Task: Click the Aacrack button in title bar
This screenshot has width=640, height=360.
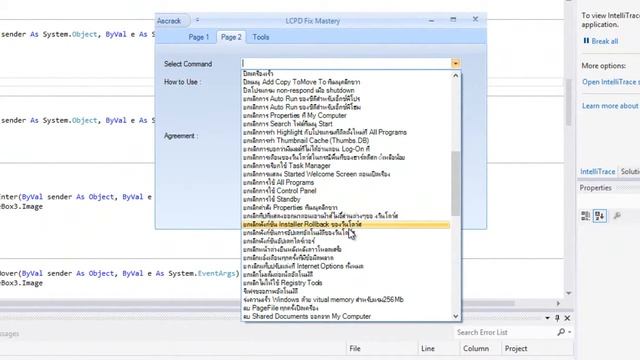Action: click(169, 21)
